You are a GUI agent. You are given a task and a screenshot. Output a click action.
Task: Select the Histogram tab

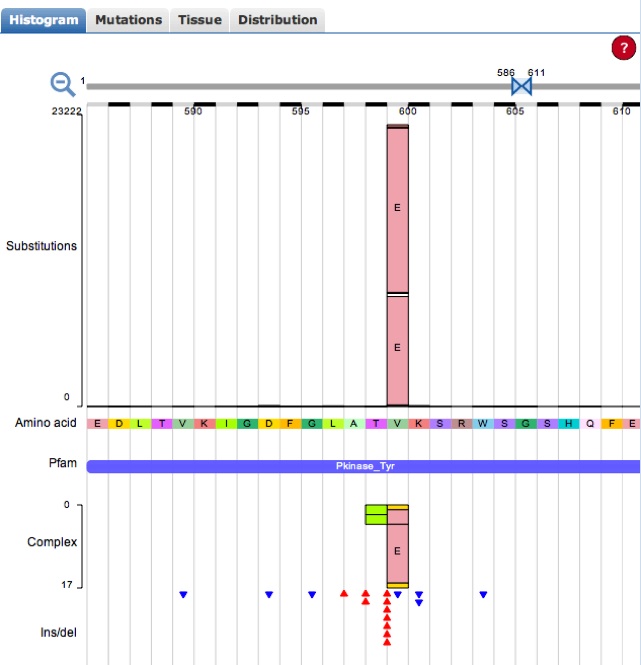[43, 19]
